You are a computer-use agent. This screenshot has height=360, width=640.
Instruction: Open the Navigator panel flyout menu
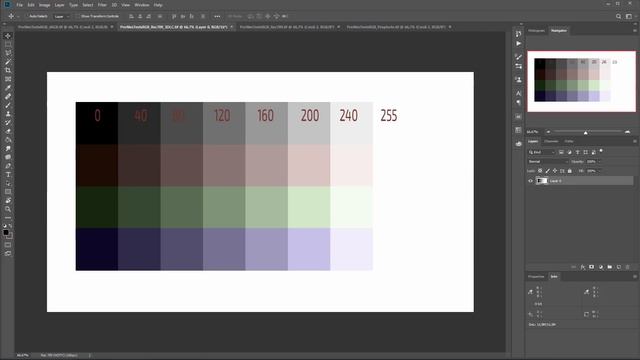635,31
